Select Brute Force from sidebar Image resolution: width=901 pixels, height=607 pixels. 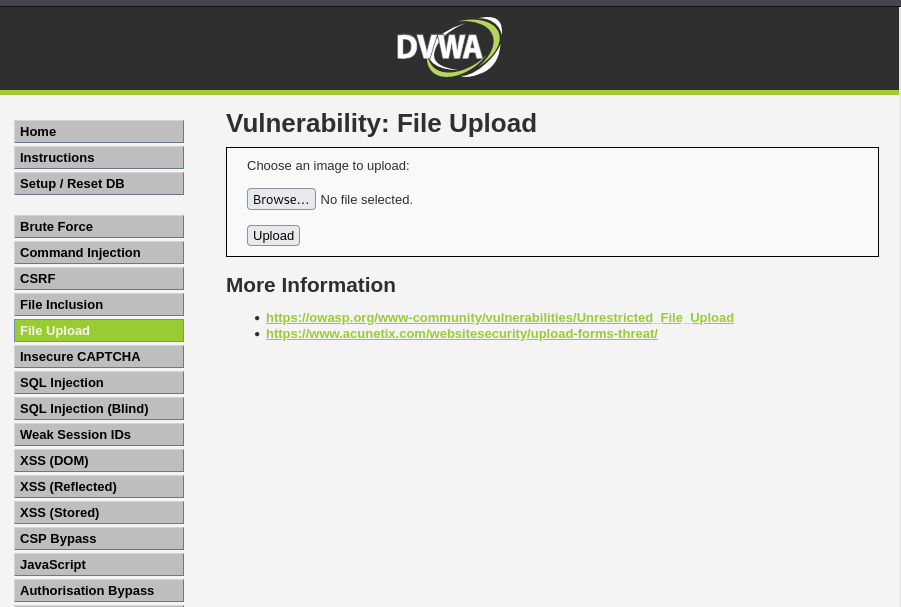click(x=98, y=227)
